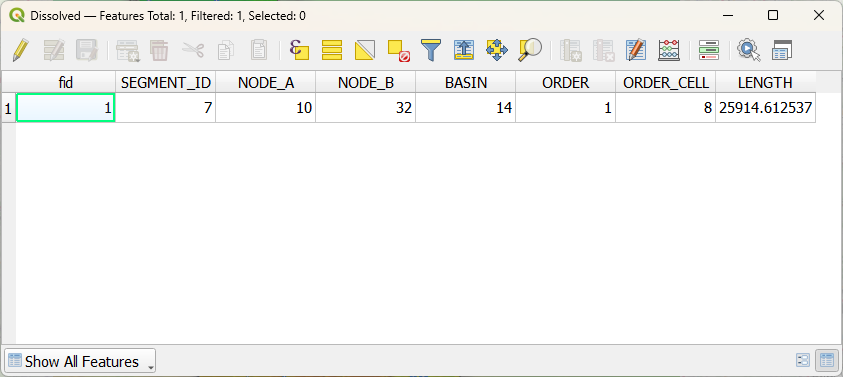Viewport: 843px width, 377px height.
Task: Click the Actions gear icon
Action: [x=749, y=50]
